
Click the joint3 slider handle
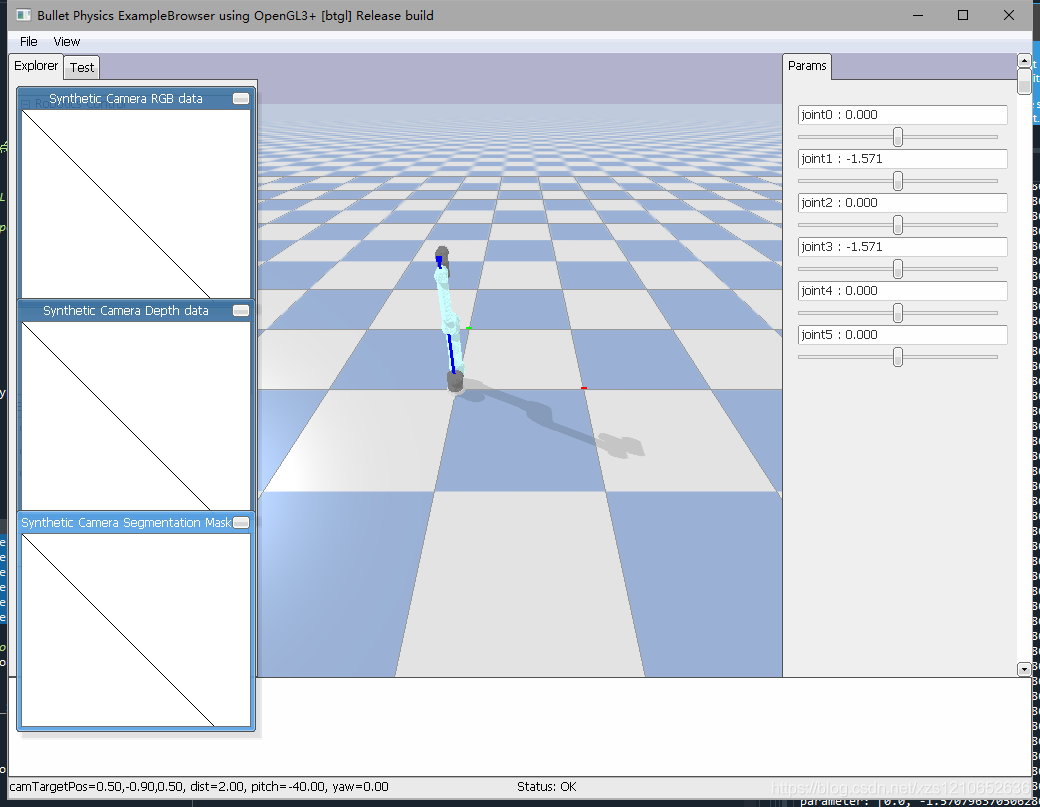click(899, 268)
